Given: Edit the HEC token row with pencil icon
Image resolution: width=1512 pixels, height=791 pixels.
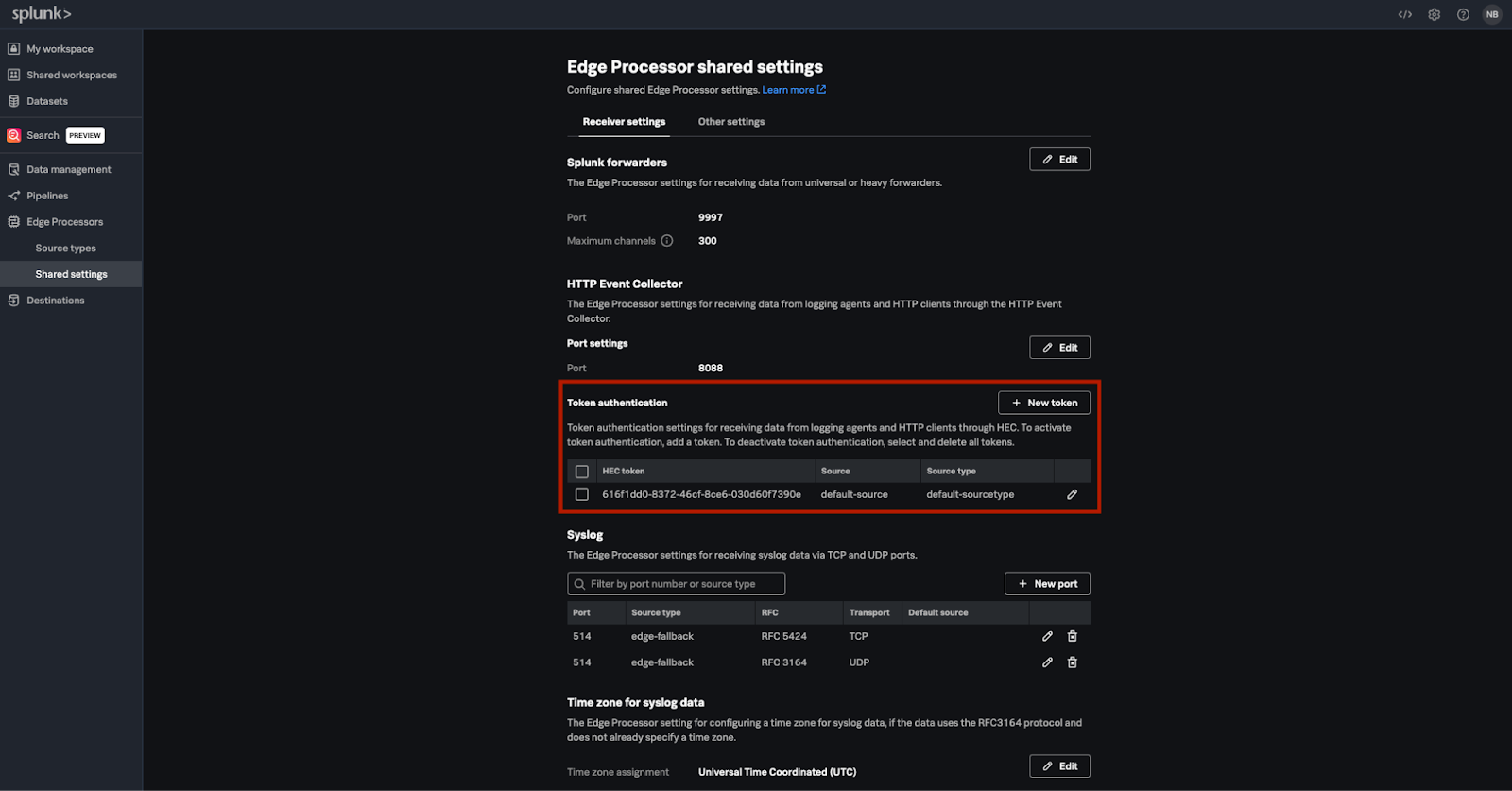Looking at the screenshot, I should (x=1072, y=494).
